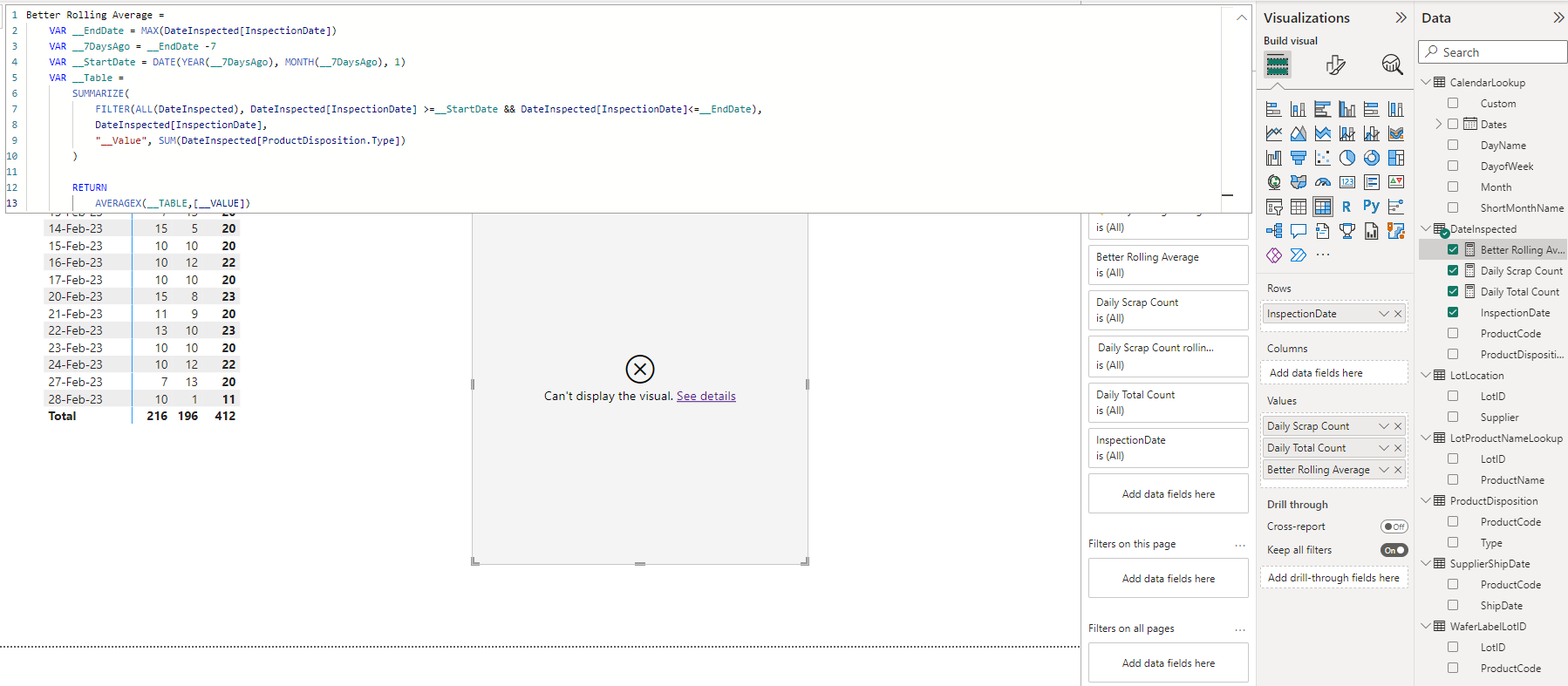The image size is (1568, 686).
Task: Select the slicer visual icon
Action: 1274,207
